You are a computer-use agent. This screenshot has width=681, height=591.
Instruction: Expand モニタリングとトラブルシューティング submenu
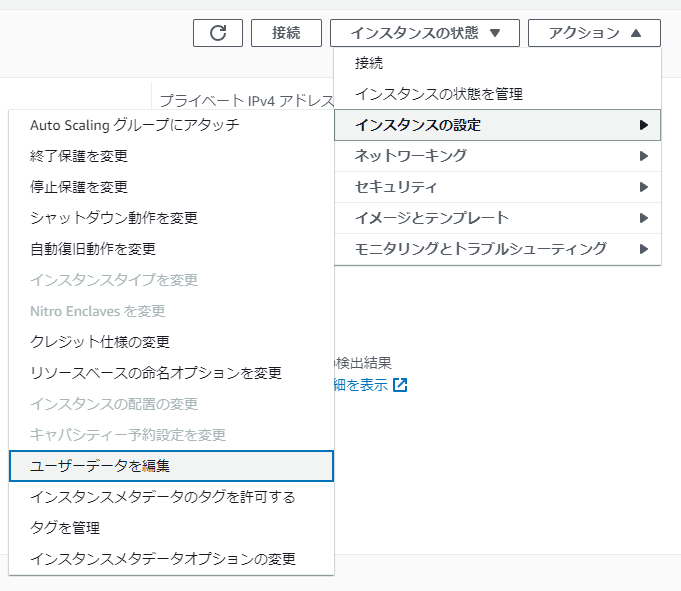497,249
